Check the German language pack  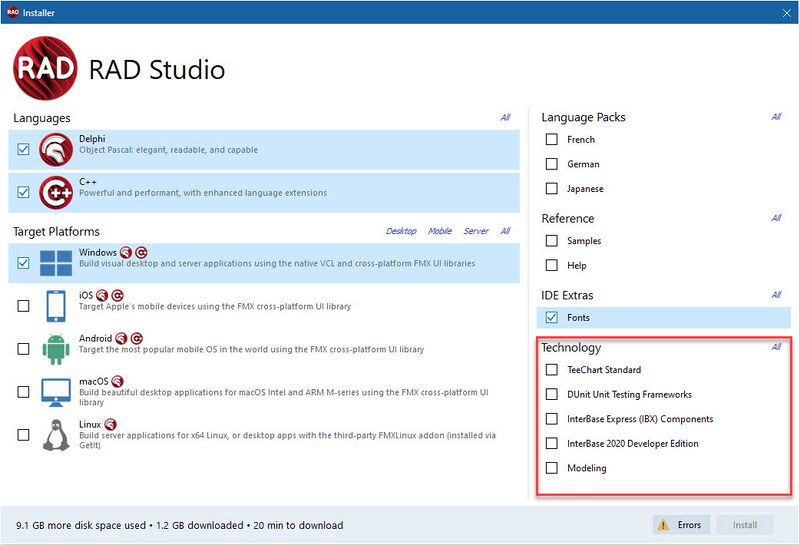coord(552,164)
